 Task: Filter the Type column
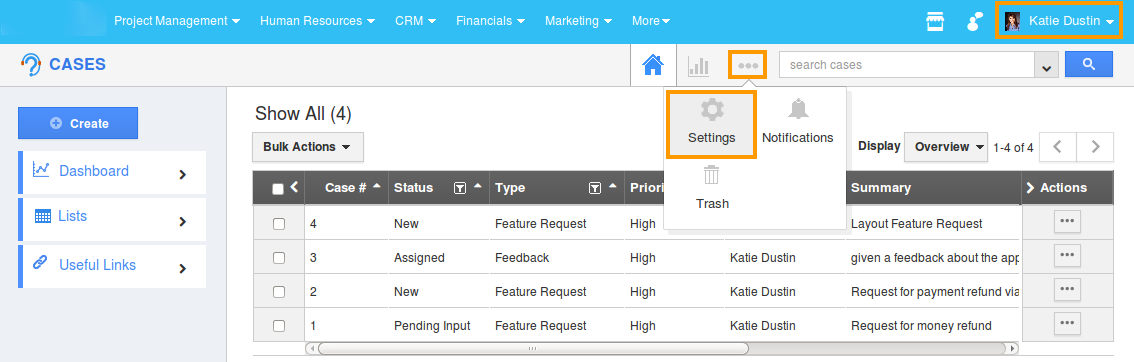[594, 188]
